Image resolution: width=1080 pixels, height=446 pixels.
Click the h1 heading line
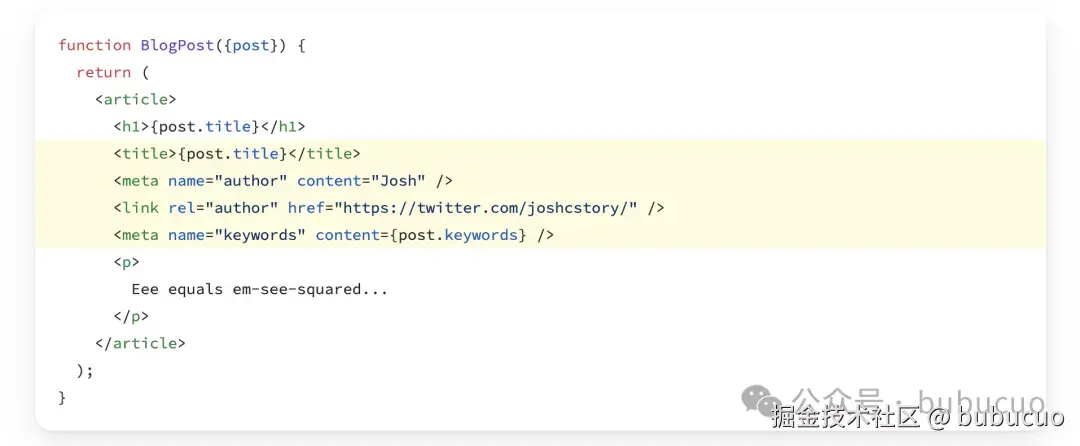209,126
